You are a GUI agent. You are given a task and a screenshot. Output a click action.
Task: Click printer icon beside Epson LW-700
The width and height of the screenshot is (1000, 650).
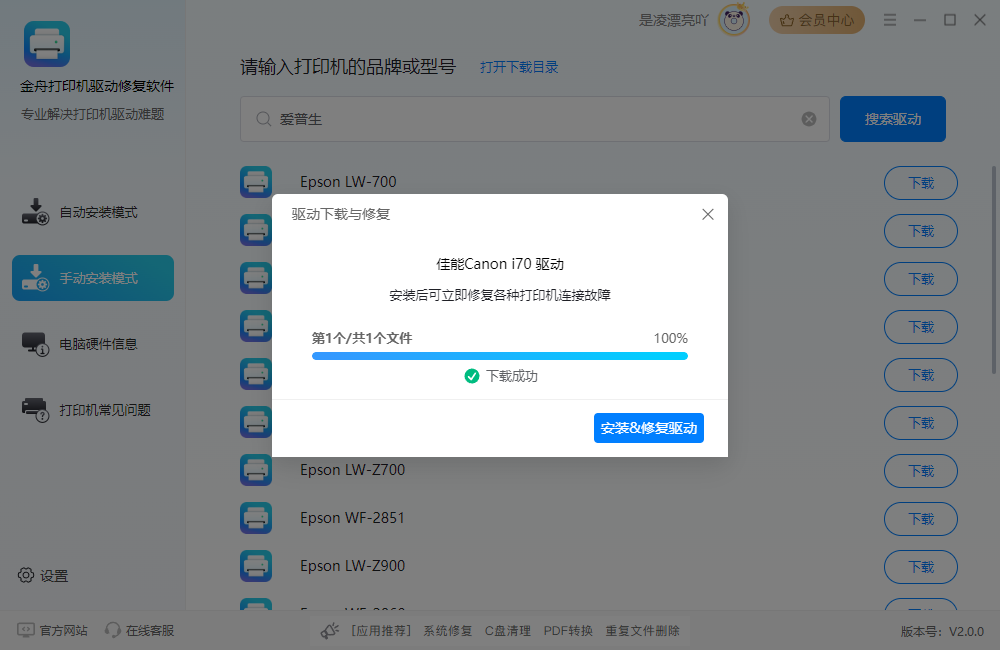click(256, 182)
